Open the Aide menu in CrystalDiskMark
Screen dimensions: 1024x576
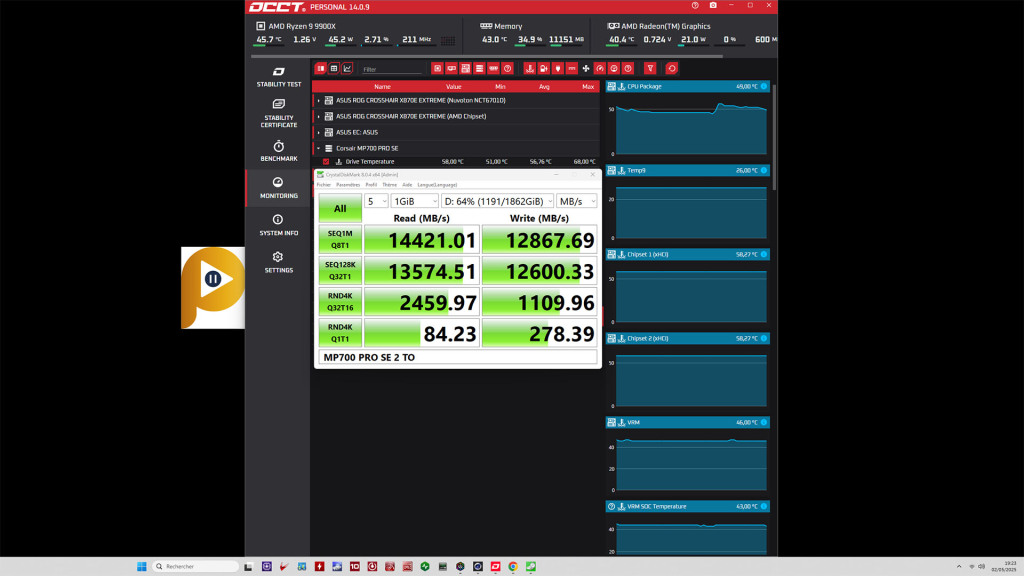tap(407, 185)
